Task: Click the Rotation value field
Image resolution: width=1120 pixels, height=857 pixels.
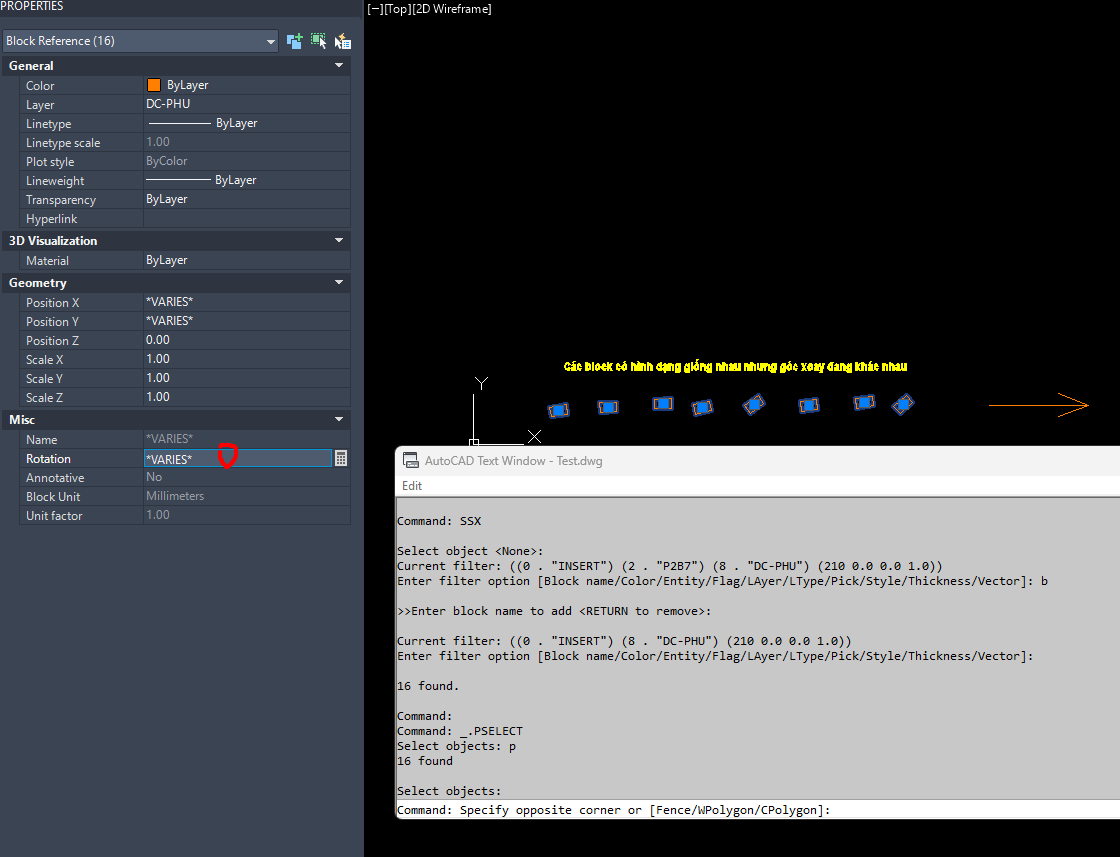Action: 237,459
